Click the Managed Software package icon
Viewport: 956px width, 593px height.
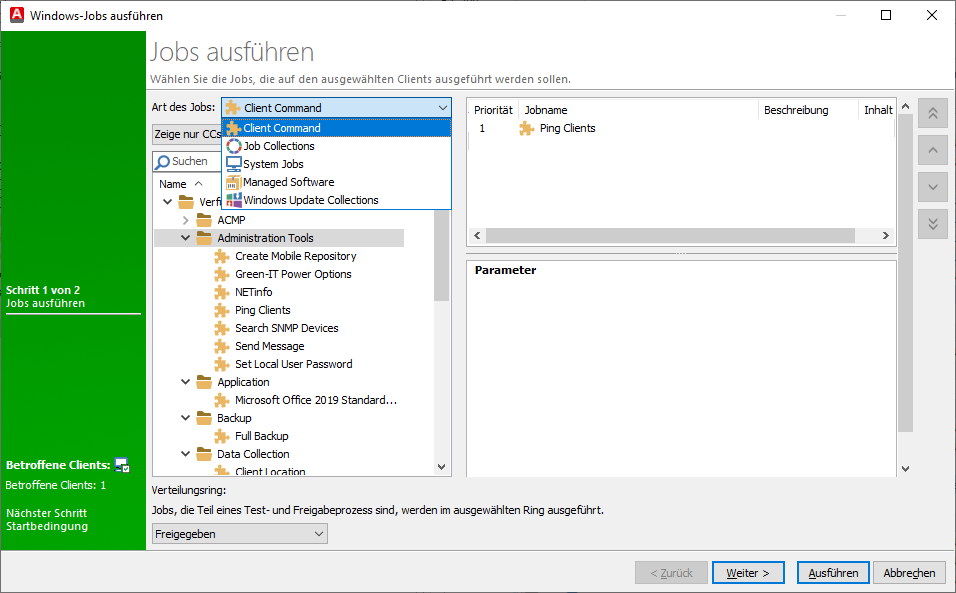[x=234, y=182]
